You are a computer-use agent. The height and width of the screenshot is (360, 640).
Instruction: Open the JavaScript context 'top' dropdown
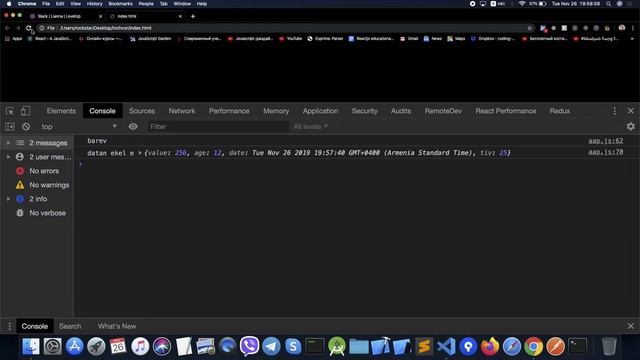(x=79, y=127)
